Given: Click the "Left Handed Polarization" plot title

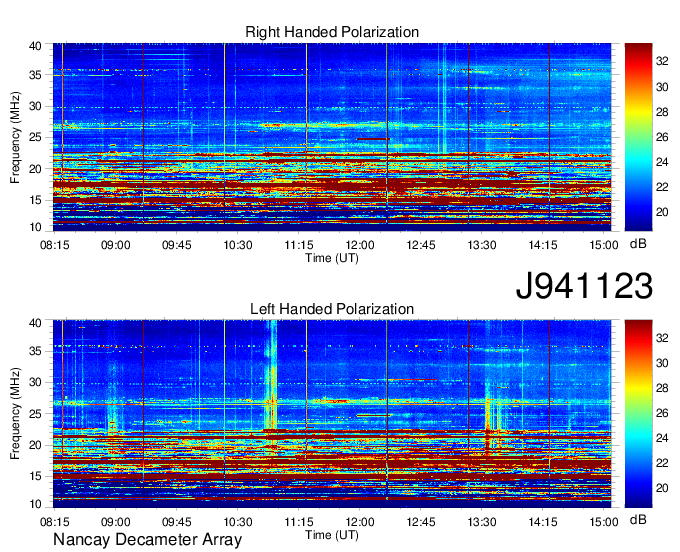Looking at the screenshot, I should pyautogui.click(x=332, y=309).
